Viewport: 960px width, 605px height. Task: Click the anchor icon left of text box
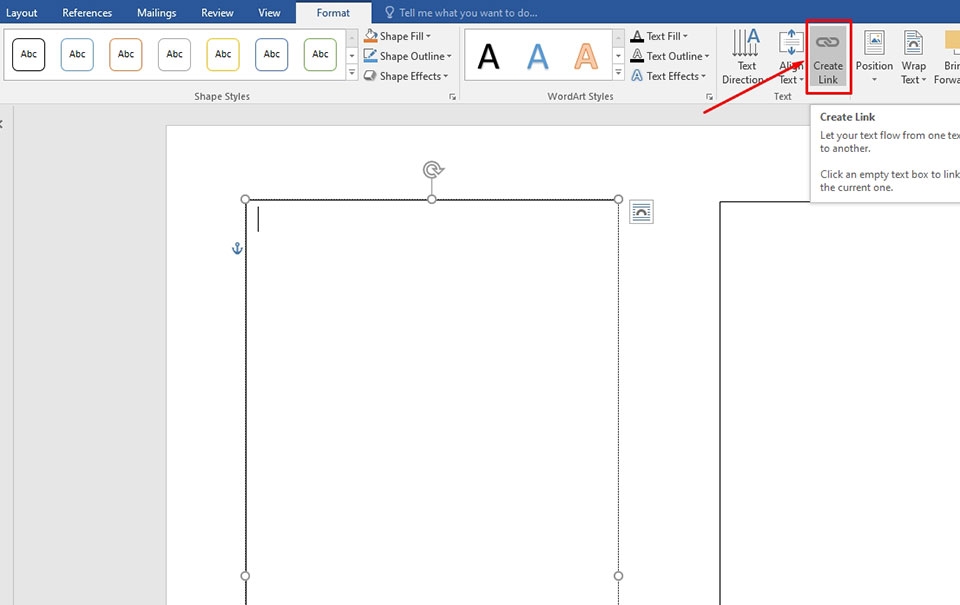[x=238, y=248]
